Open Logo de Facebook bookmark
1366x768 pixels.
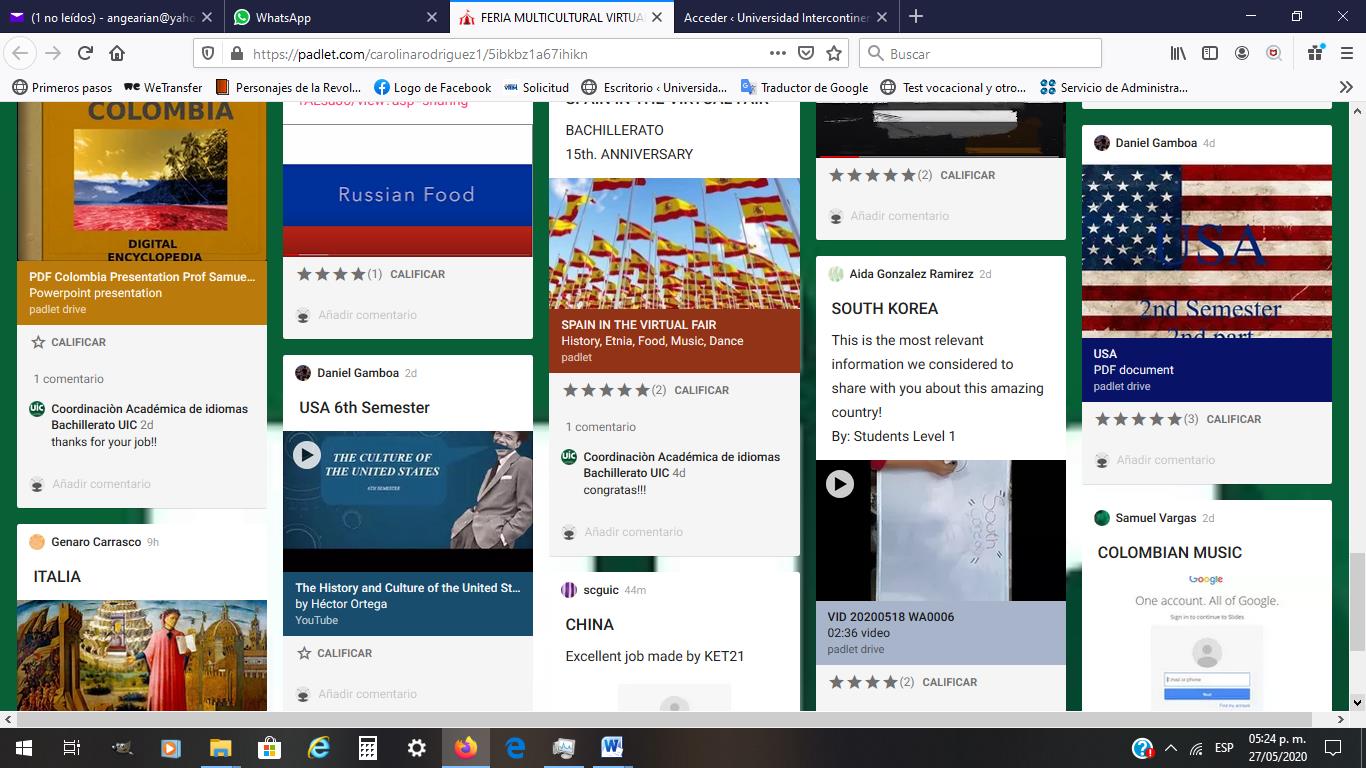click(x=432, y=87)
